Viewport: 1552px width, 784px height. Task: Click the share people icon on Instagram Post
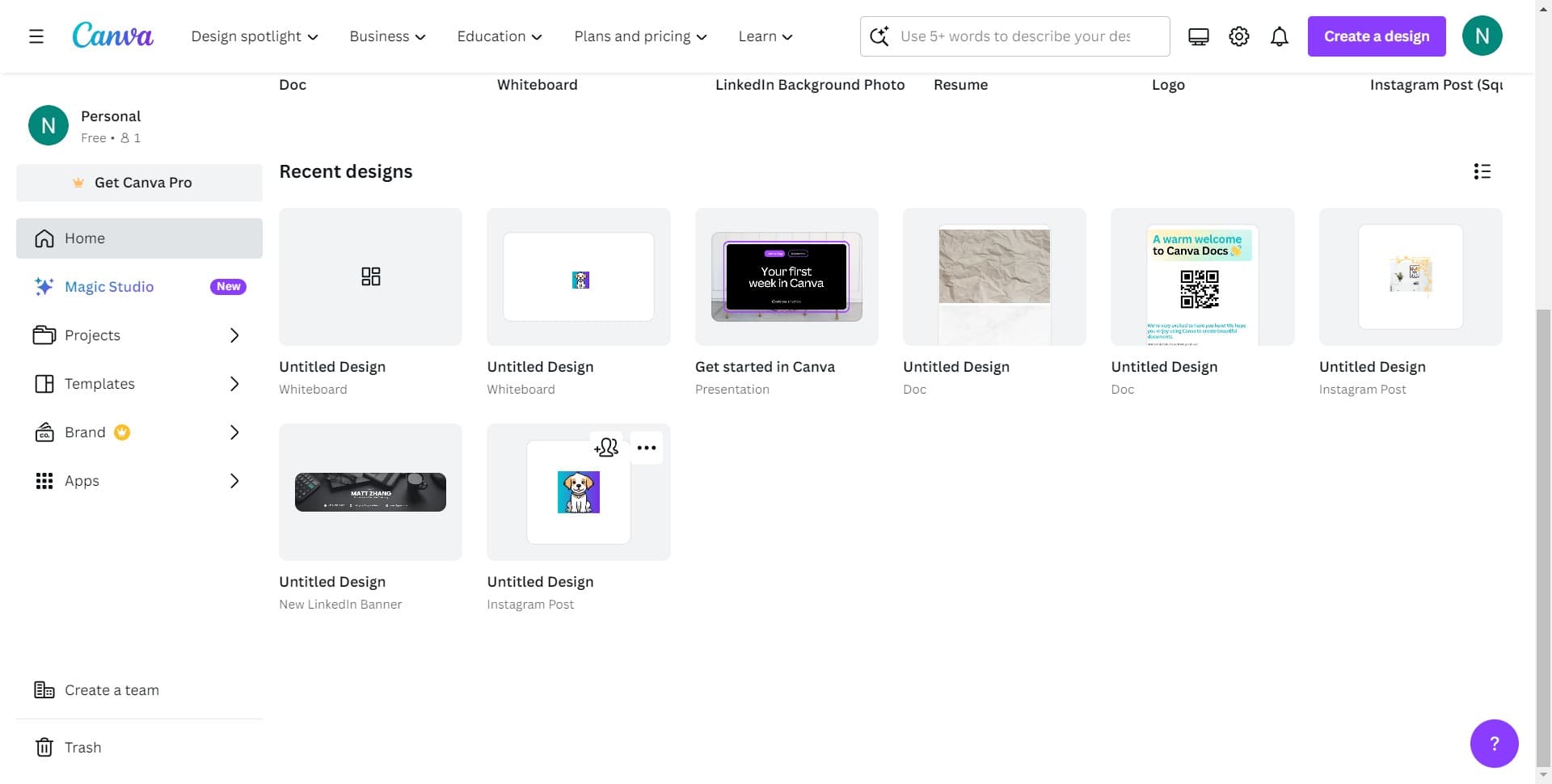pos(606,448)
